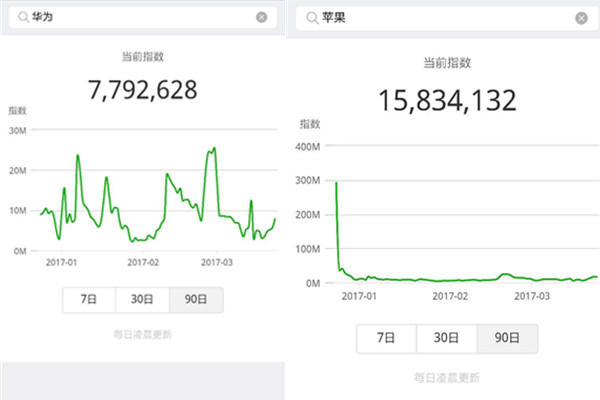600x400 pixels.
Task: Focus the 苹果 search input field
Action: [x=447, y=18]
